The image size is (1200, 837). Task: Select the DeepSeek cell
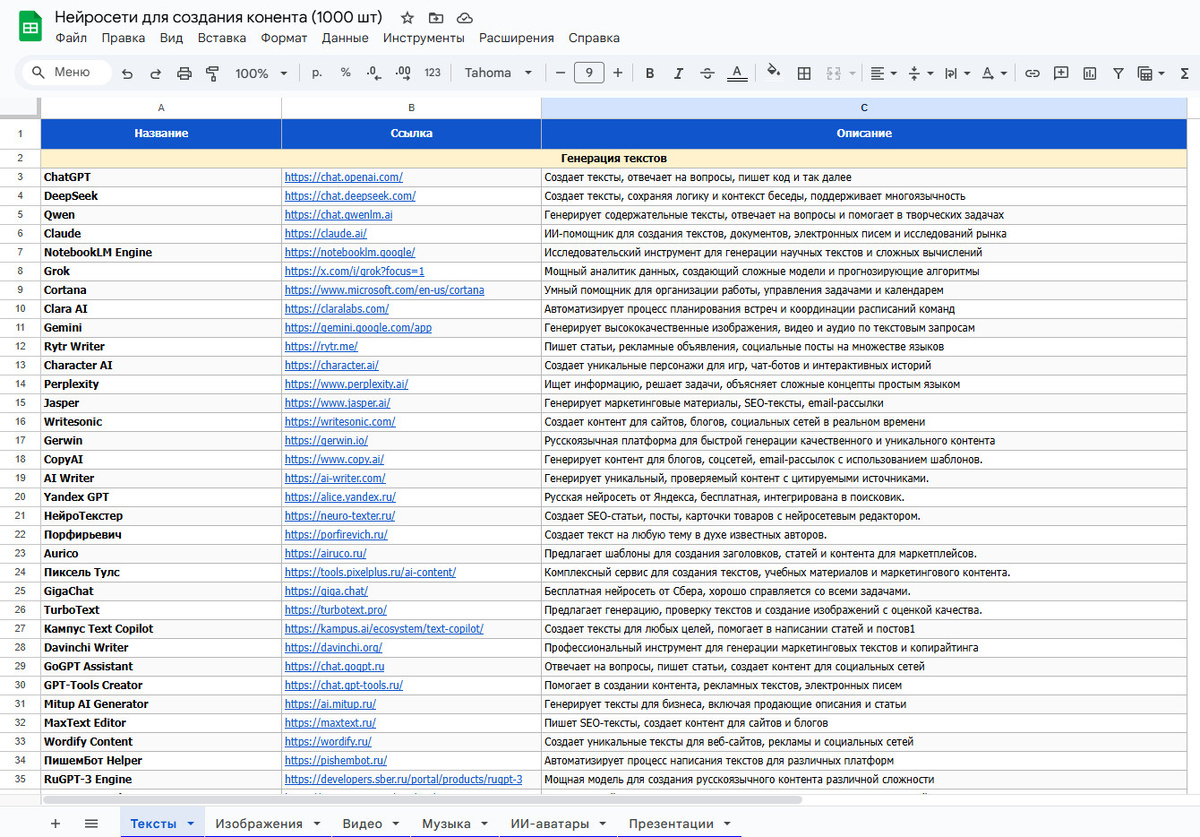coord(161,196)
